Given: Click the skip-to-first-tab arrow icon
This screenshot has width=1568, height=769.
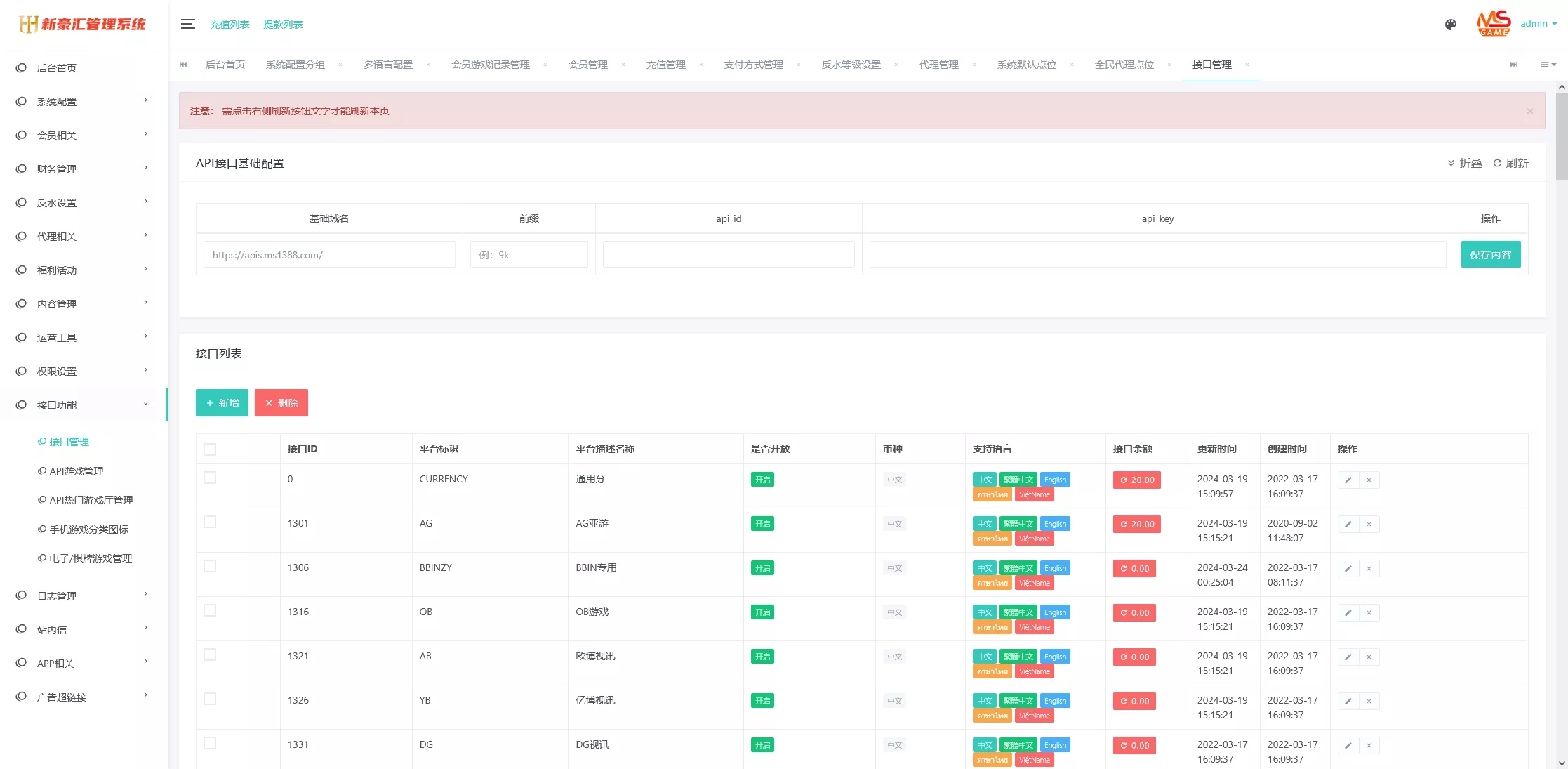Looking at the screenshot, I should (183, 65).
